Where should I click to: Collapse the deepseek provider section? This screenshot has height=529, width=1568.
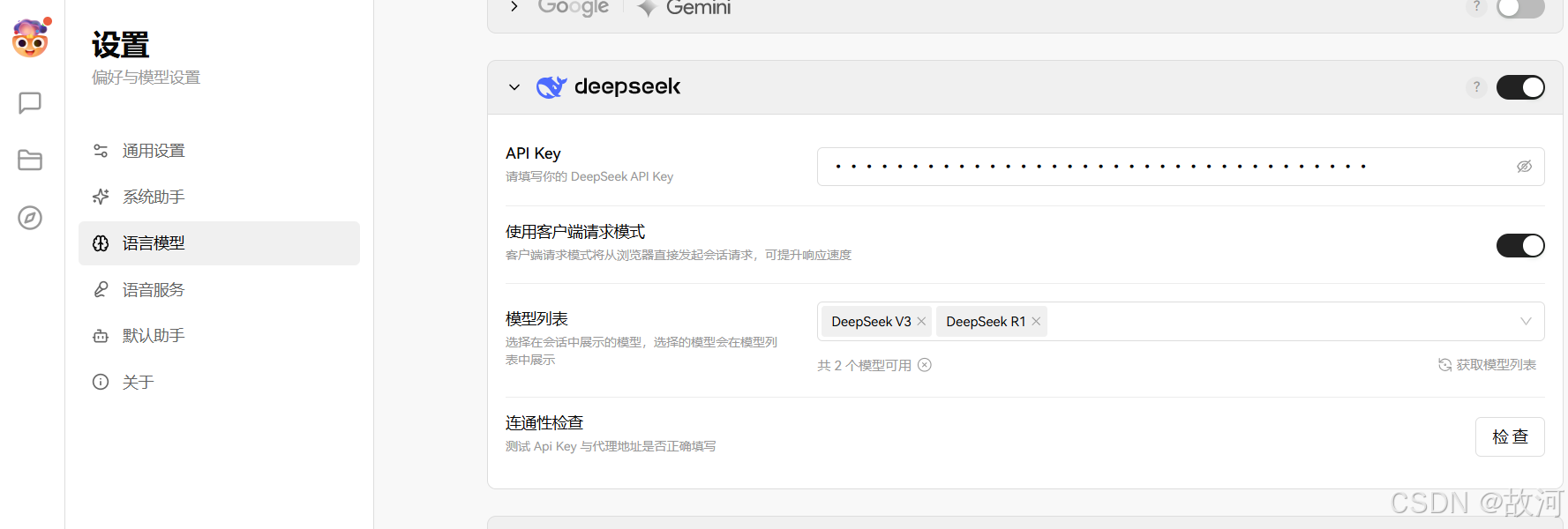514,87
